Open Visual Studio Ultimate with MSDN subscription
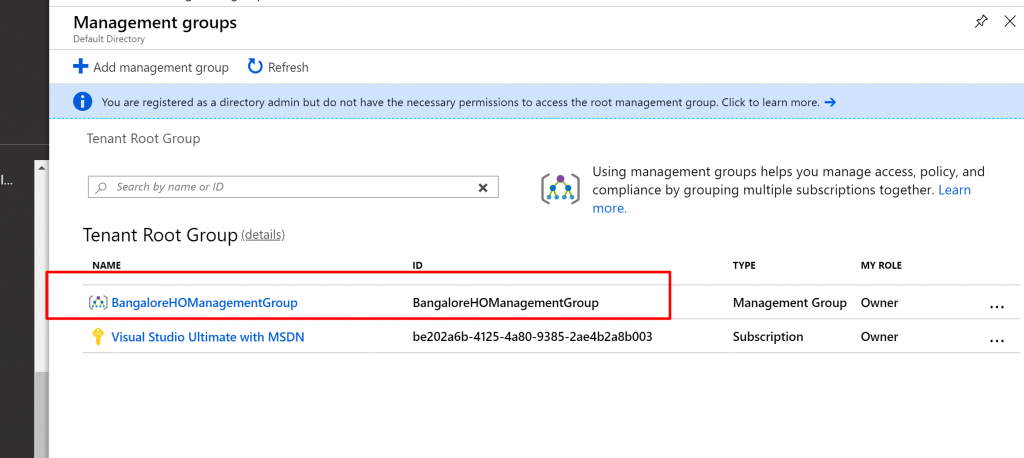1024x458 pixels. (x=207, y=337)
